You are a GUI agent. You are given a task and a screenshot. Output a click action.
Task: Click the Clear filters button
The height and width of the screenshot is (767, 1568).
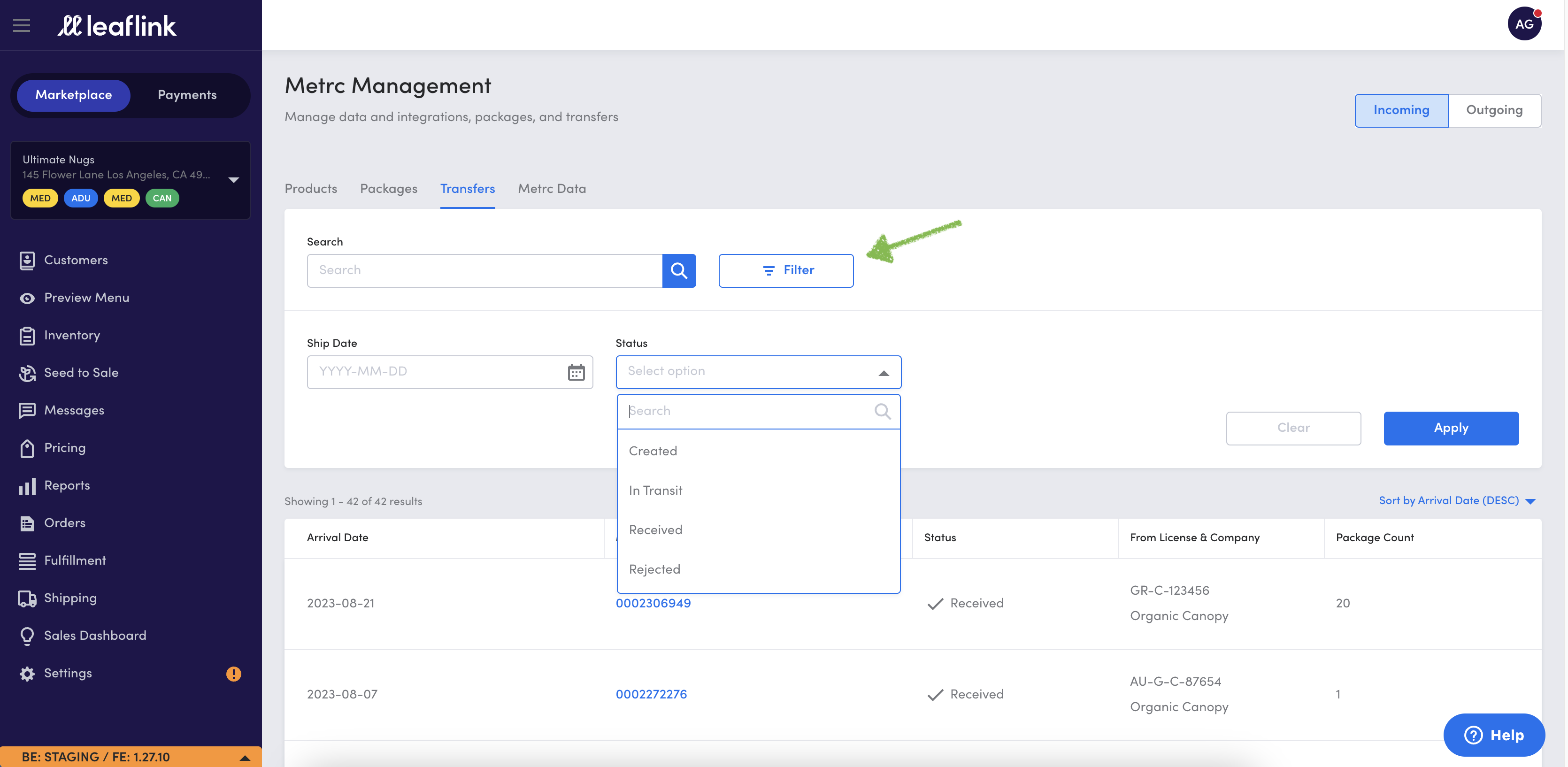point(1293,428)
